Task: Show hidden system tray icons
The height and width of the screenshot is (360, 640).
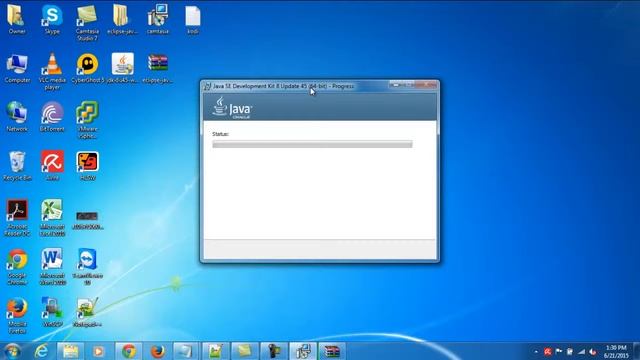Action: pos(536,352)
